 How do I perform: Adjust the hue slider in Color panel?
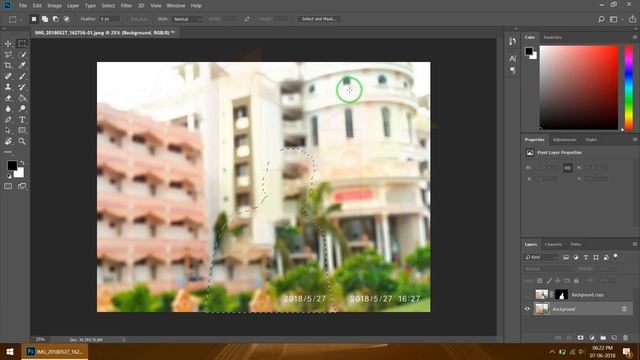(x=629, y=87)
